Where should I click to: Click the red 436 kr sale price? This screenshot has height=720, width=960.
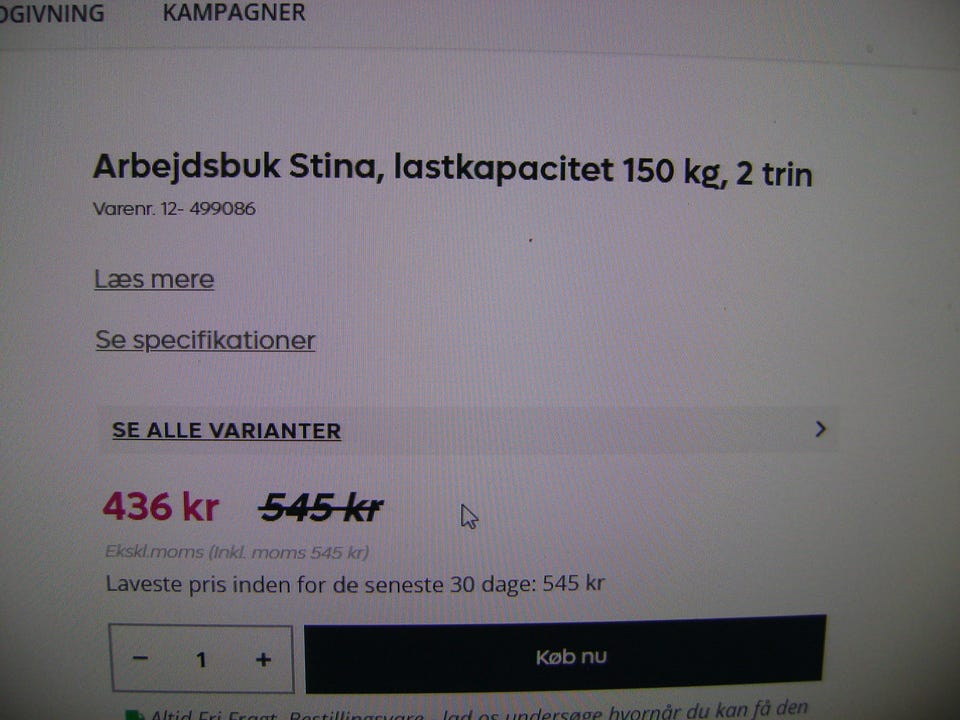pyautogui.click(x=160, y=507)
